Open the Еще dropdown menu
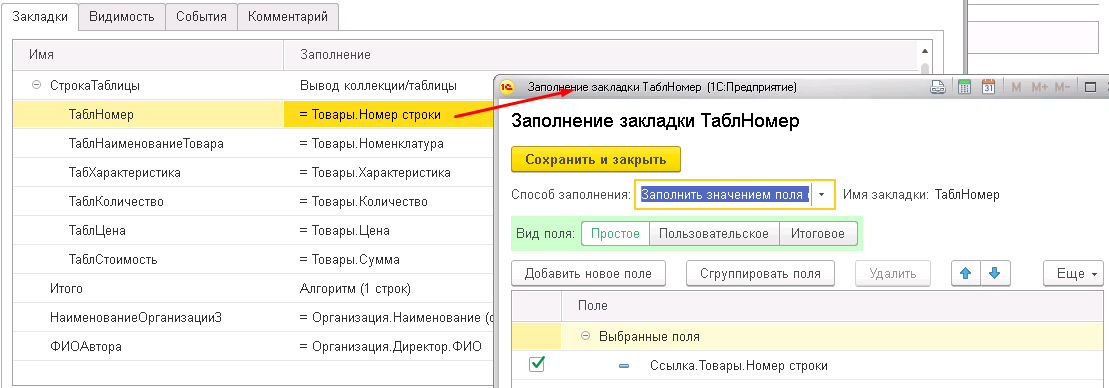Viewport: 1109px width, 388px height. 1073,274
